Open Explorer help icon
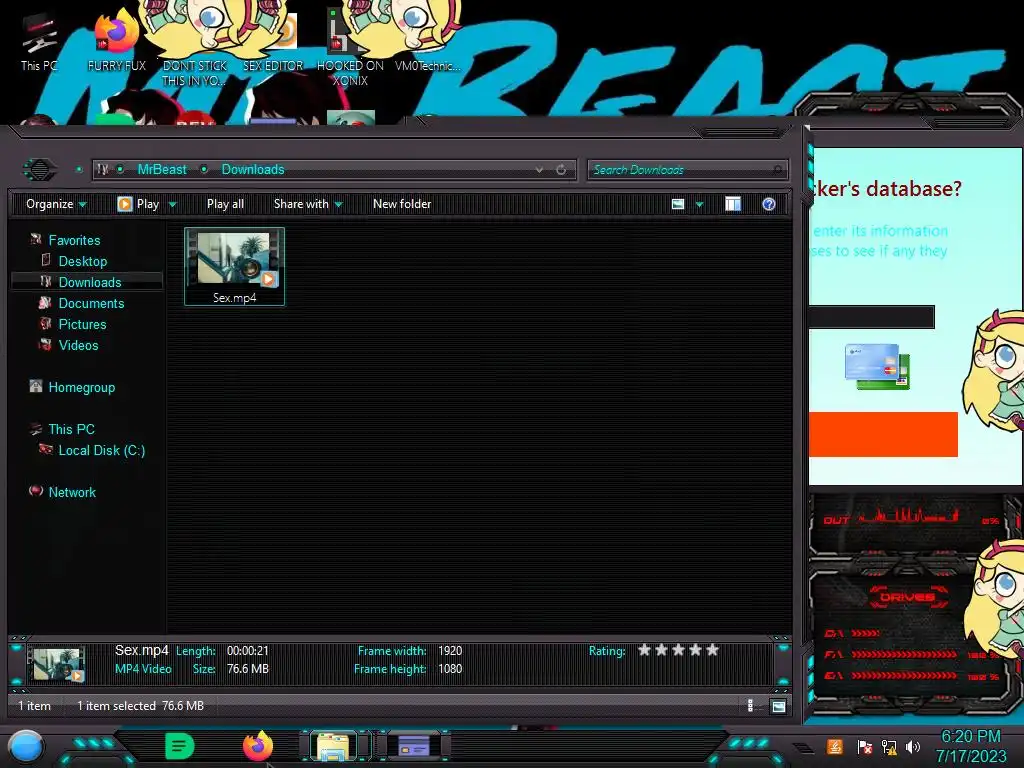Image resolution: width=1024 pixels, height=768 pixels. pyautogui.click(x=769, y=204)
